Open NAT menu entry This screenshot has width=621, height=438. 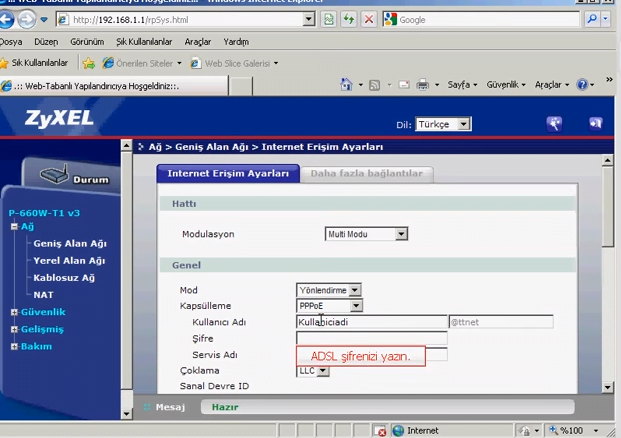click(x=43, y=295)
